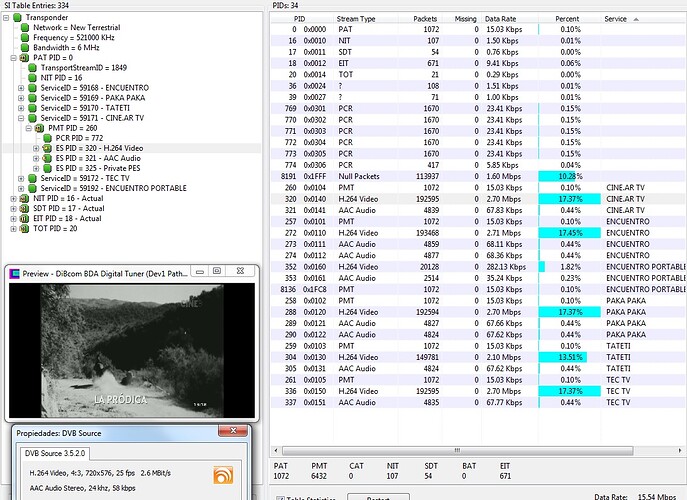Click the green icon next to TransportStreamID = 1849
This screenshot has width=687, height=500.
tap(32, 68)
